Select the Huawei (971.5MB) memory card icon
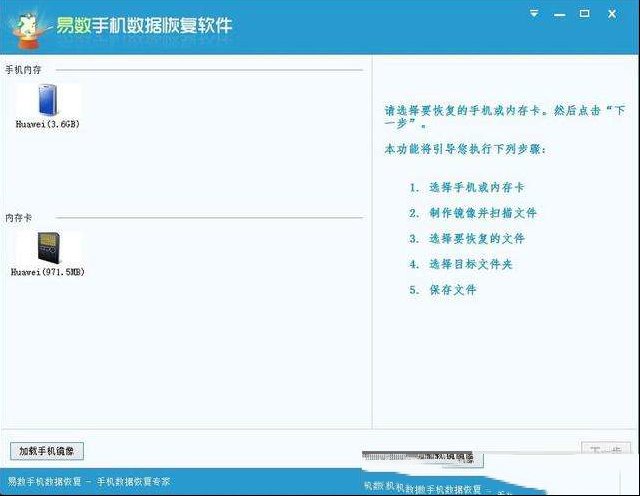This screenshot has width=640, height=496. point(49,248)
